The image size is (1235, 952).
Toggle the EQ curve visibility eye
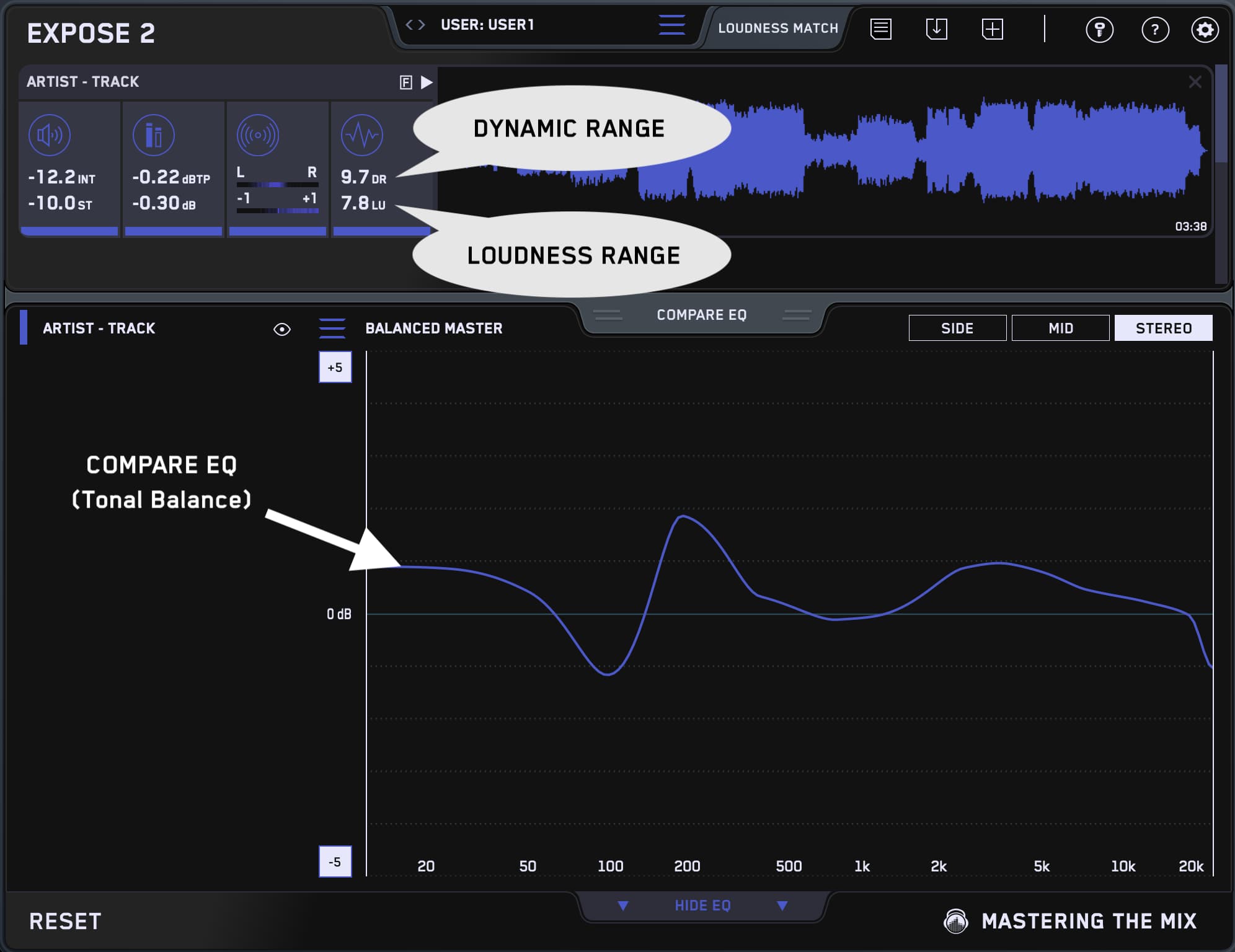point(282,329)
